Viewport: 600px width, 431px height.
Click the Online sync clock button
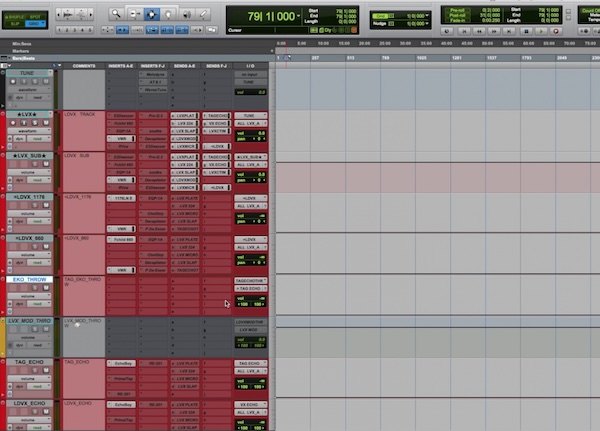click(x=447, y=31)
